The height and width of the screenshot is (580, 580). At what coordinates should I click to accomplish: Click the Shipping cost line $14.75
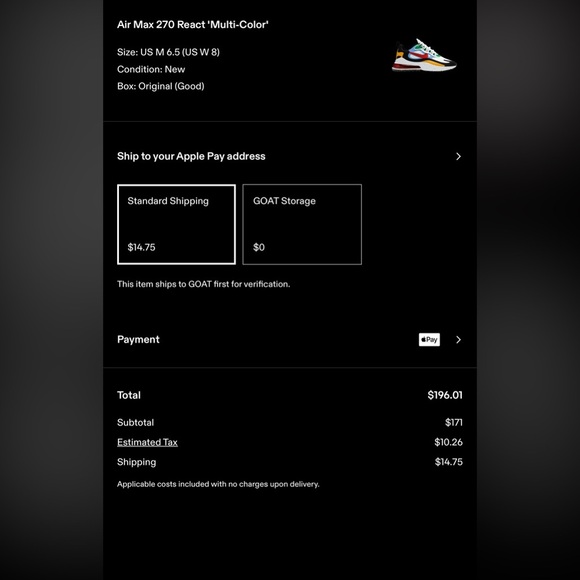tap(290, 462)
